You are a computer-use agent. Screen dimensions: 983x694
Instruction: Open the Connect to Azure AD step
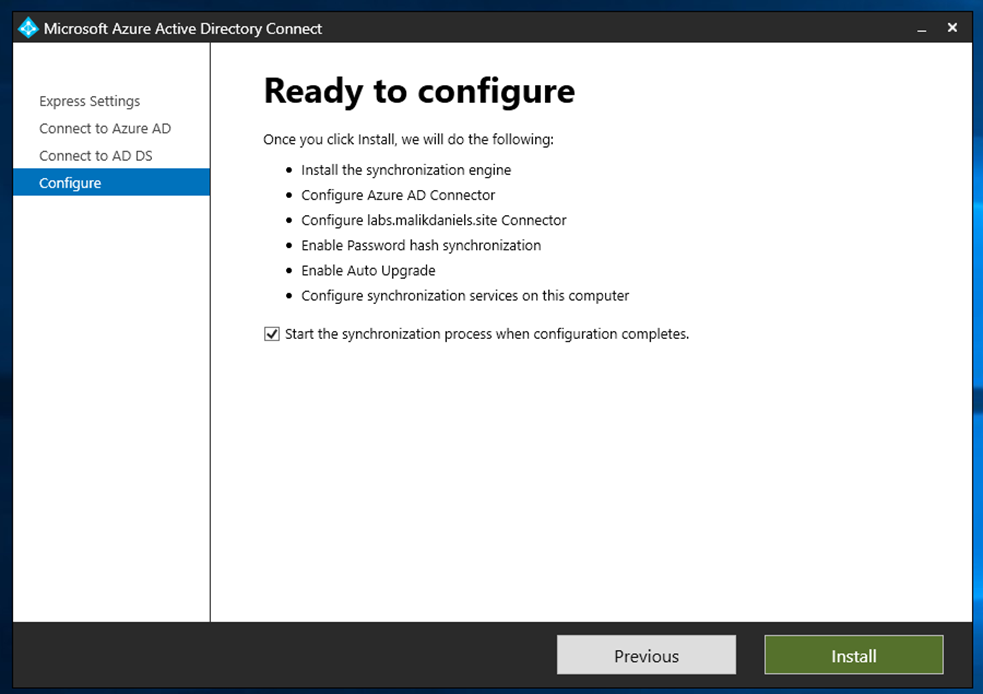point(105,129)
